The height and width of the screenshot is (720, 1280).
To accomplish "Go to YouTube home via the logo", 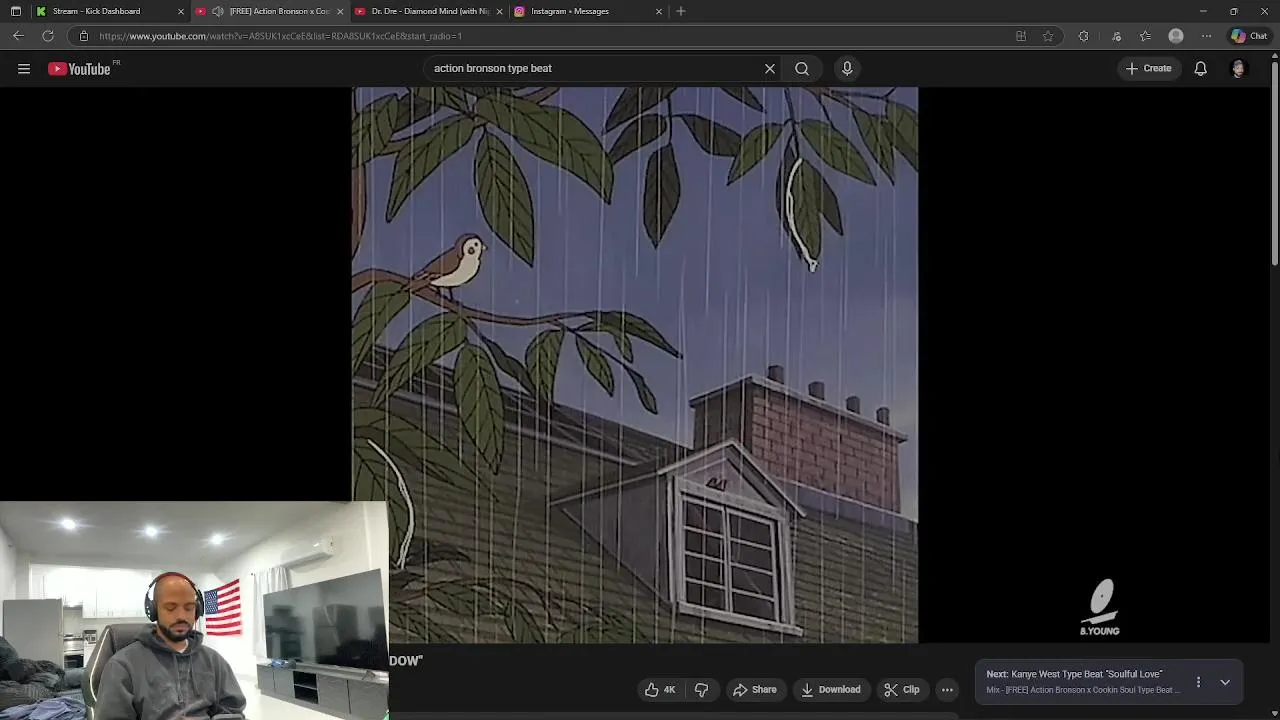I will click(x=79, y=69).
